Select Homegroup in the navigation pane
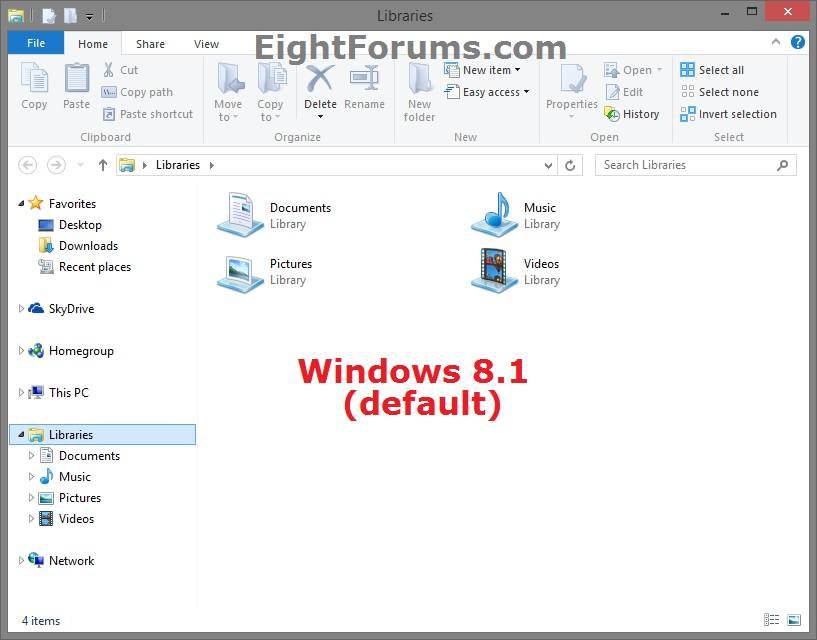The width and height of the screenshot is (817, 640). click(71, 351)
